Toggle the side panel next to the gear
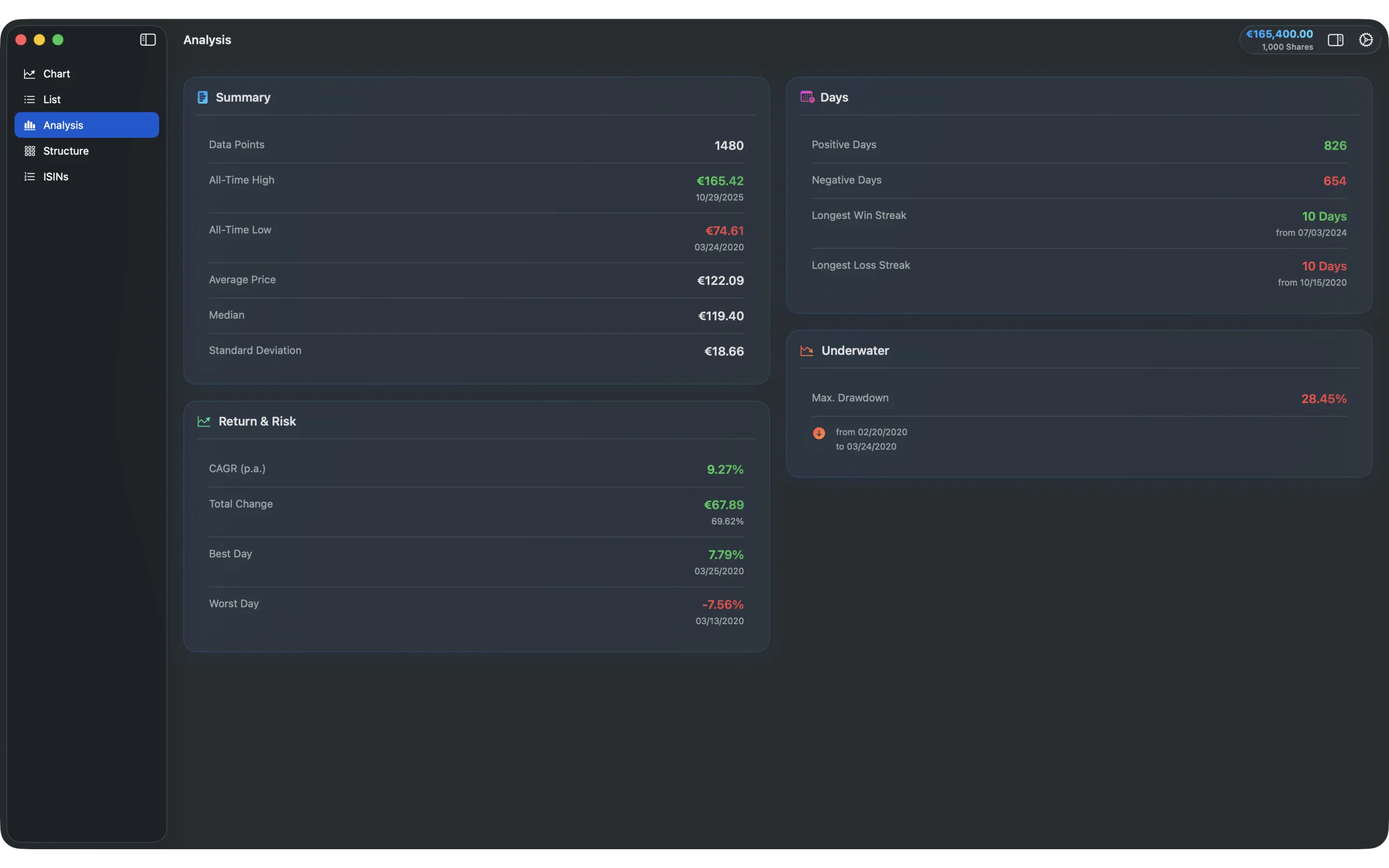 click(1335, 40)
